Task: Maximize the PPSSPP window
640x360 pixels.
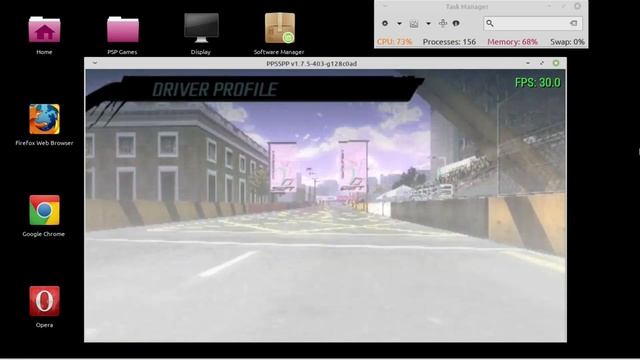Action: pyautogui.click(x=542, y=63)
